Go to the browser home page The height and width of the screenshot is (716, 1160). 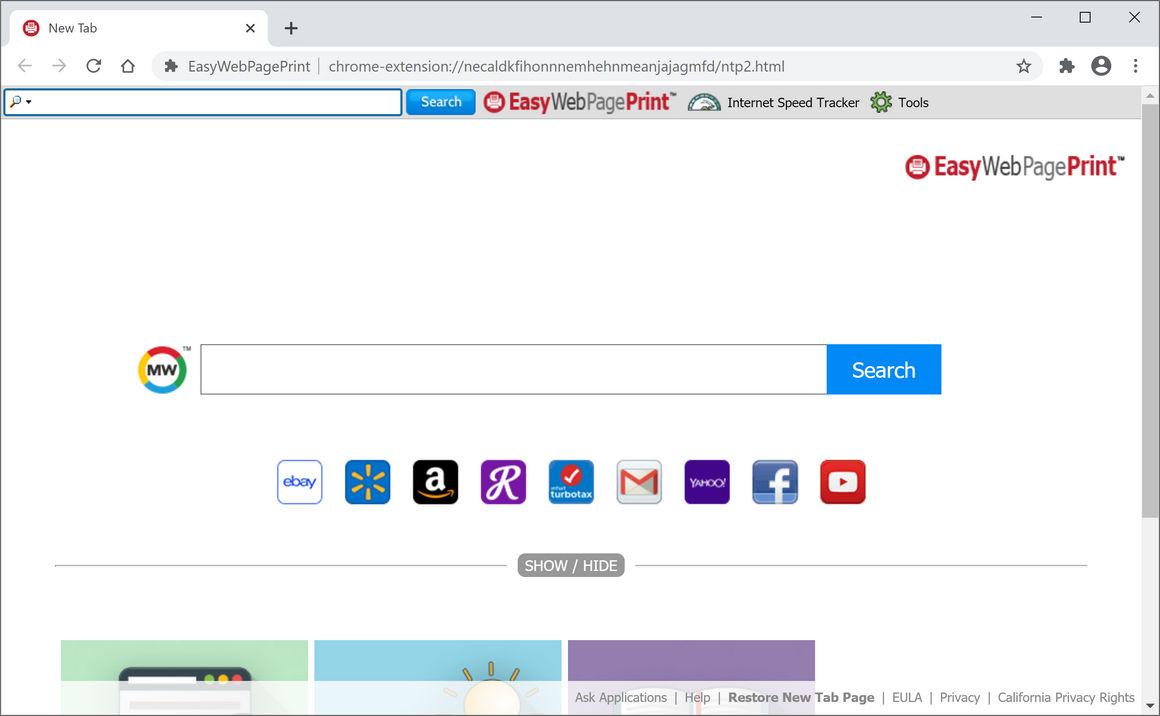pyautogui.click(x=128, y=66)
